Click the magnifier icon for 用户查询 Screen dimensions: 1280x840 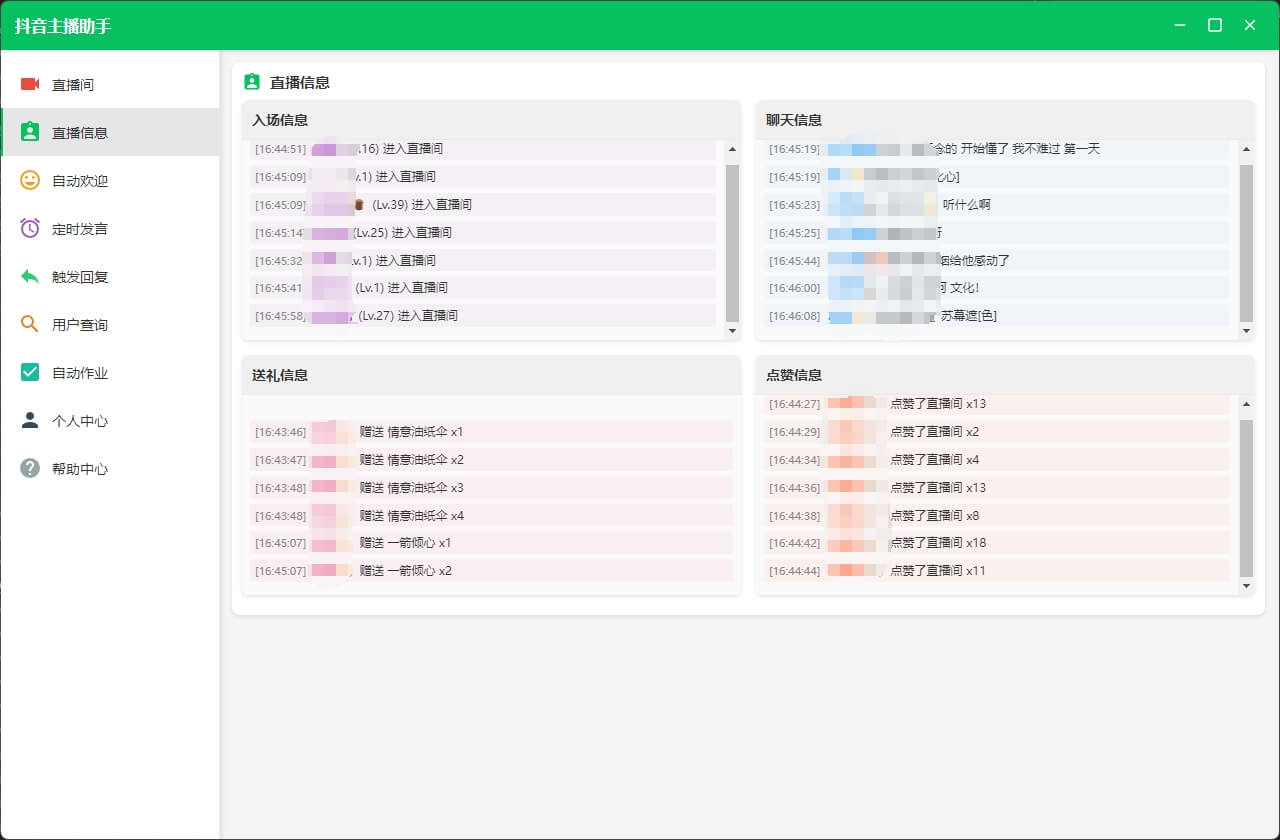pyautogui.click(x=30, y=324)
